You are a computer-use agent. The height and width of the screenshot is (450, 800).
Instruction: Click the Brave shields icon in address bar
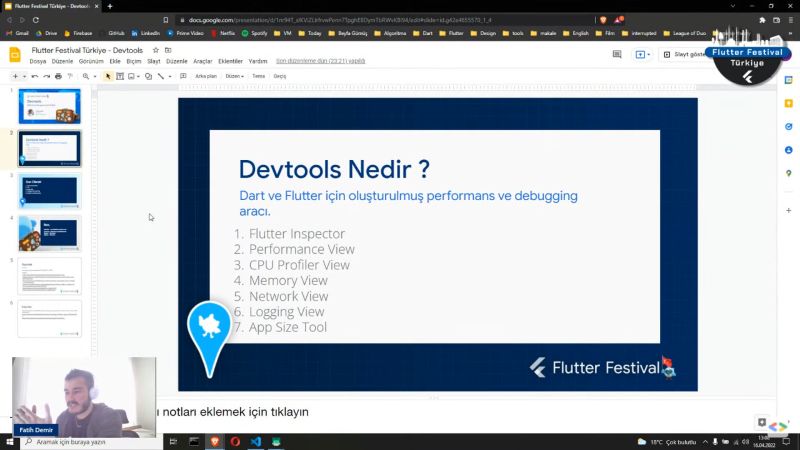pos(603,20)
